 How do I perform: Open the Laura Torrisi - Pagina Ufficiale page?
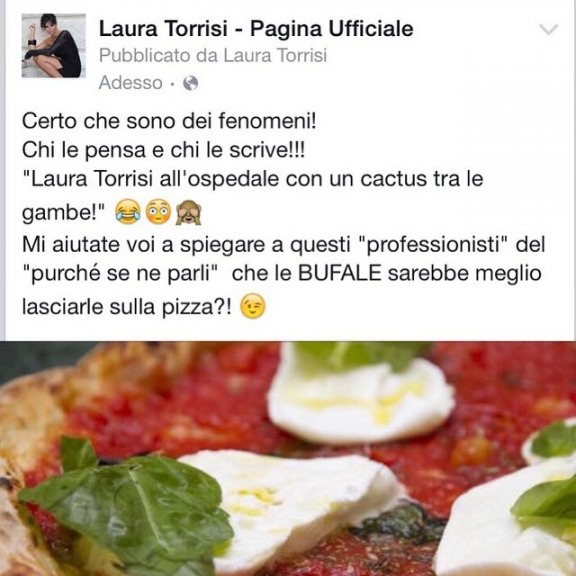point(256,29)
